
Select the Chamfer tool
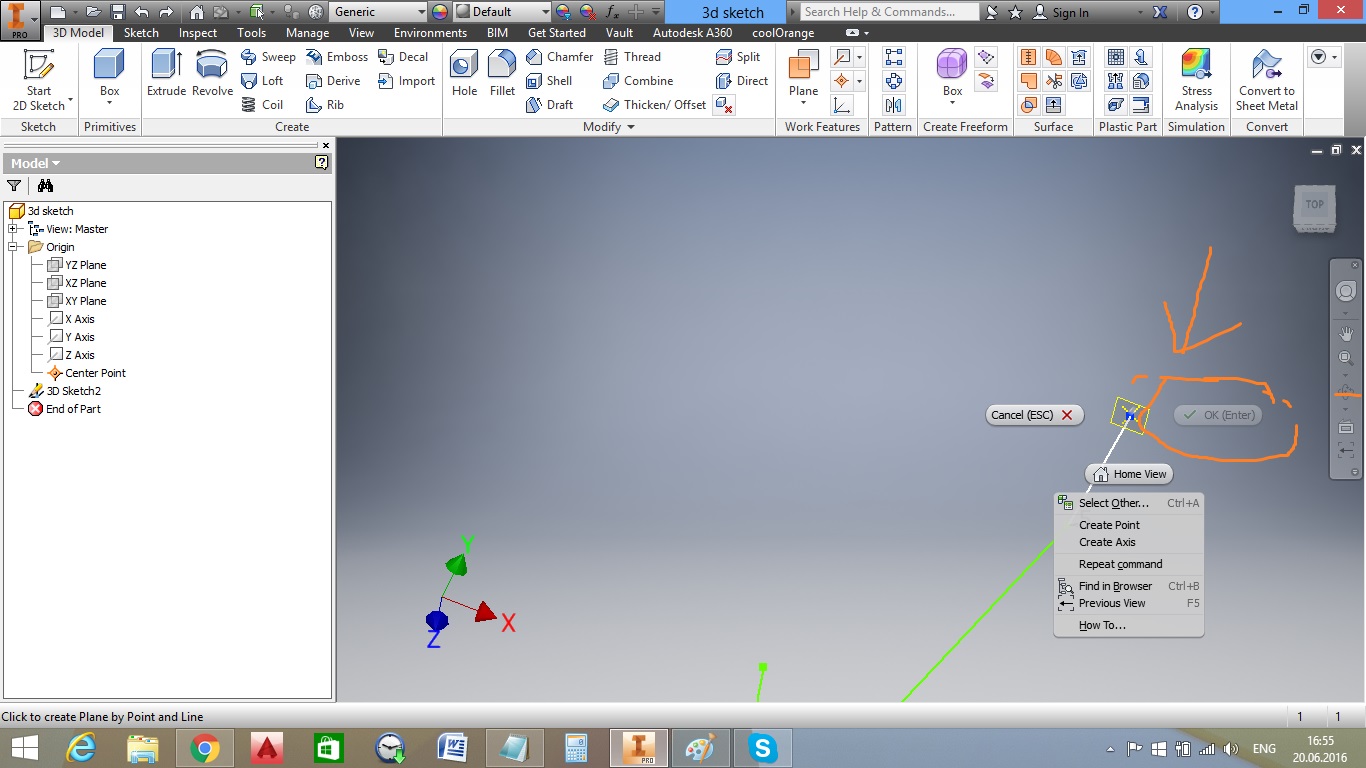pos(559,57)
